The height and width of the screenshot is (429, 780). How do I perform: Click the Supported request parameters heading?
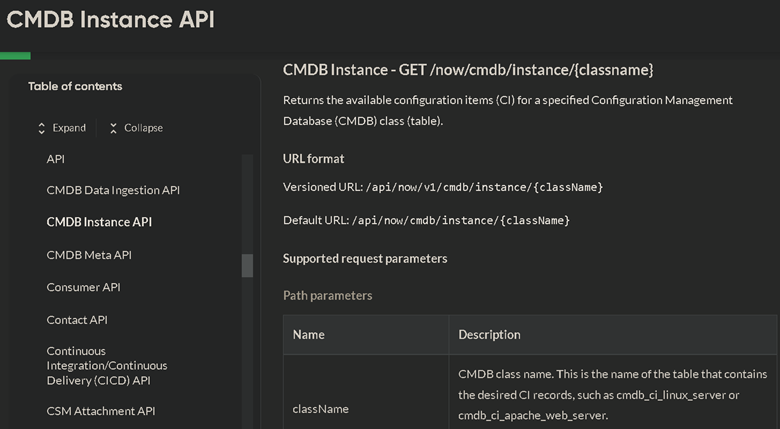pyautogui.click(x=365, y=259)
